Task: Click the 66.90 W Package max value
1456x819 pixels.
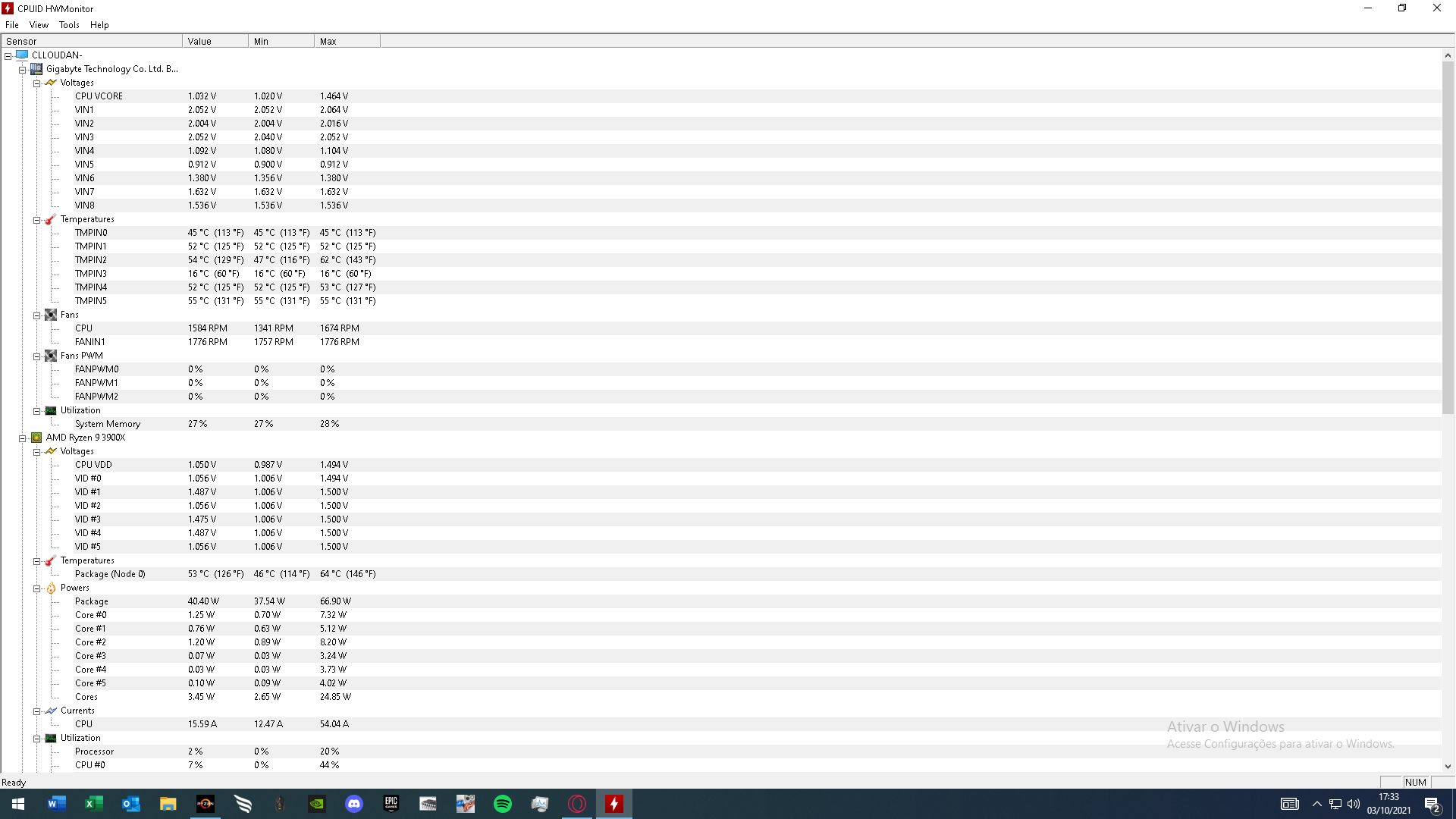Action: [x=335, y=601]
